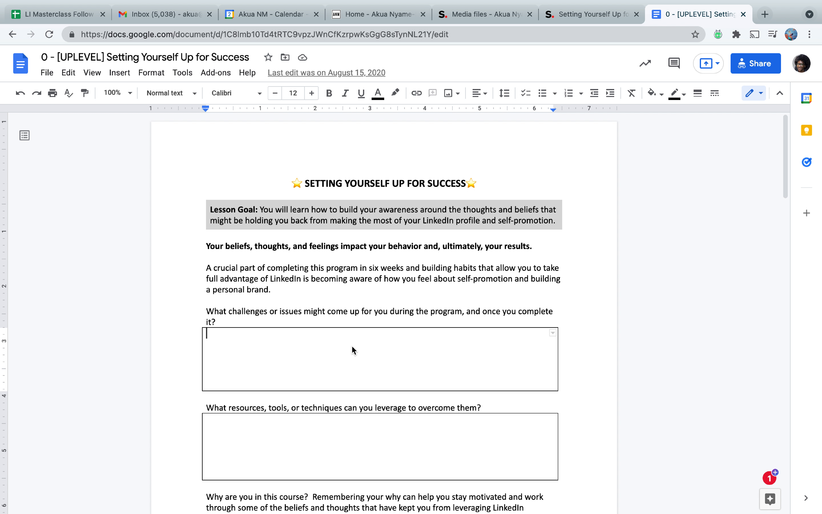Viewport: 822px width, 514px height.
Task: Decrease the font size
Action: (x=275, y=93)
